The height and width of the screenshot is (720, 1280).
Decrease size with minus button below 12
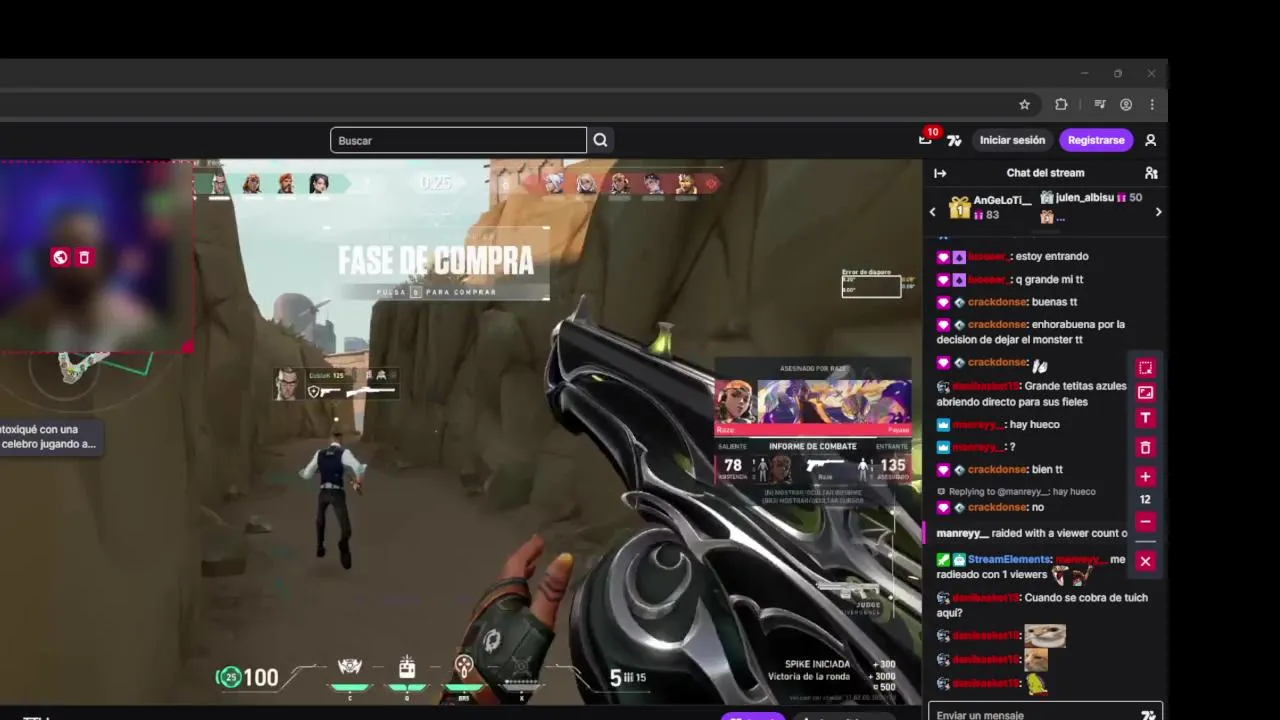(1145, 521)
